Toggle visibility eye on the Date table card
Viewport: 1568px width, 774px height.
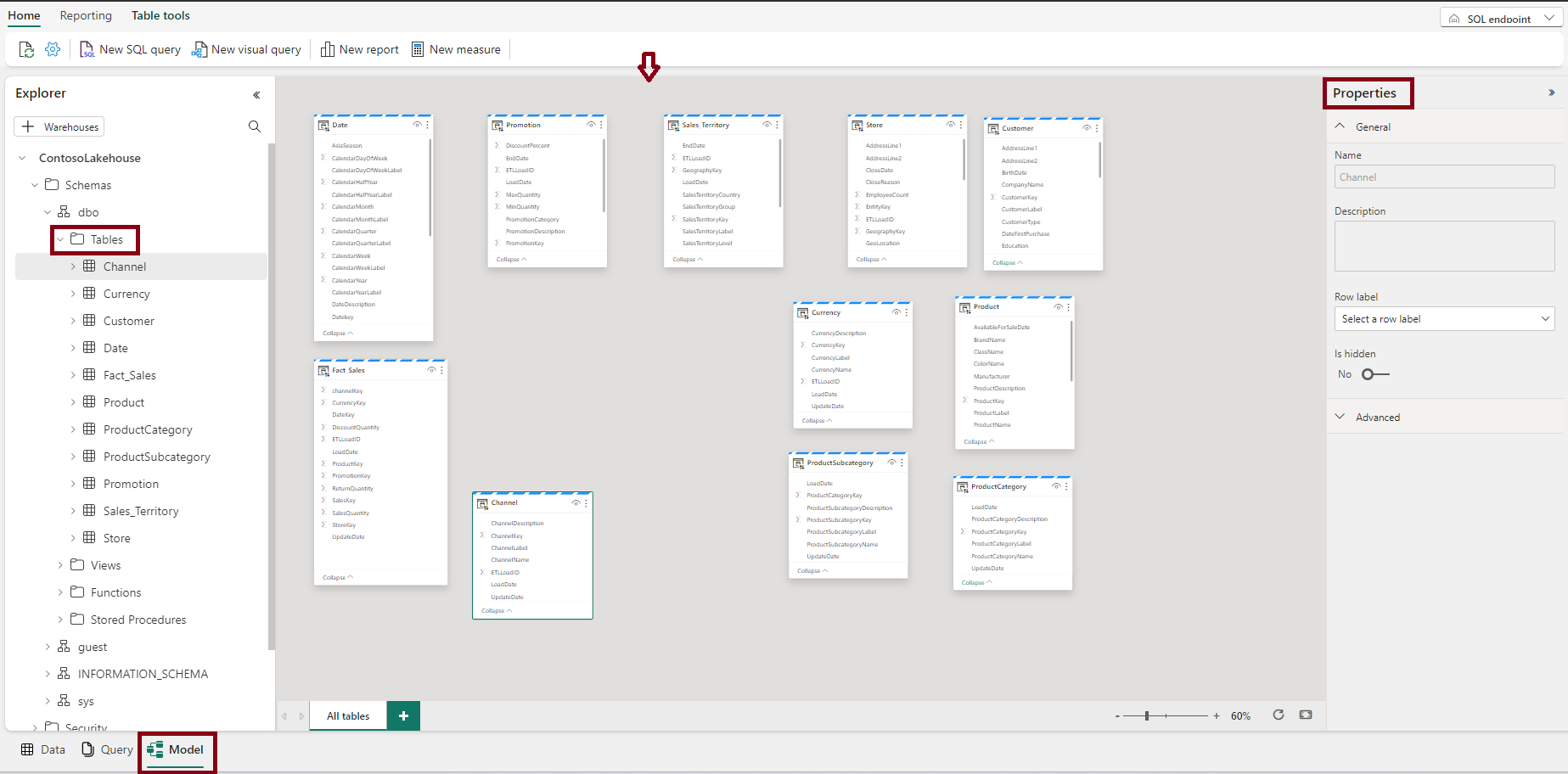click(x=417, y=125)
